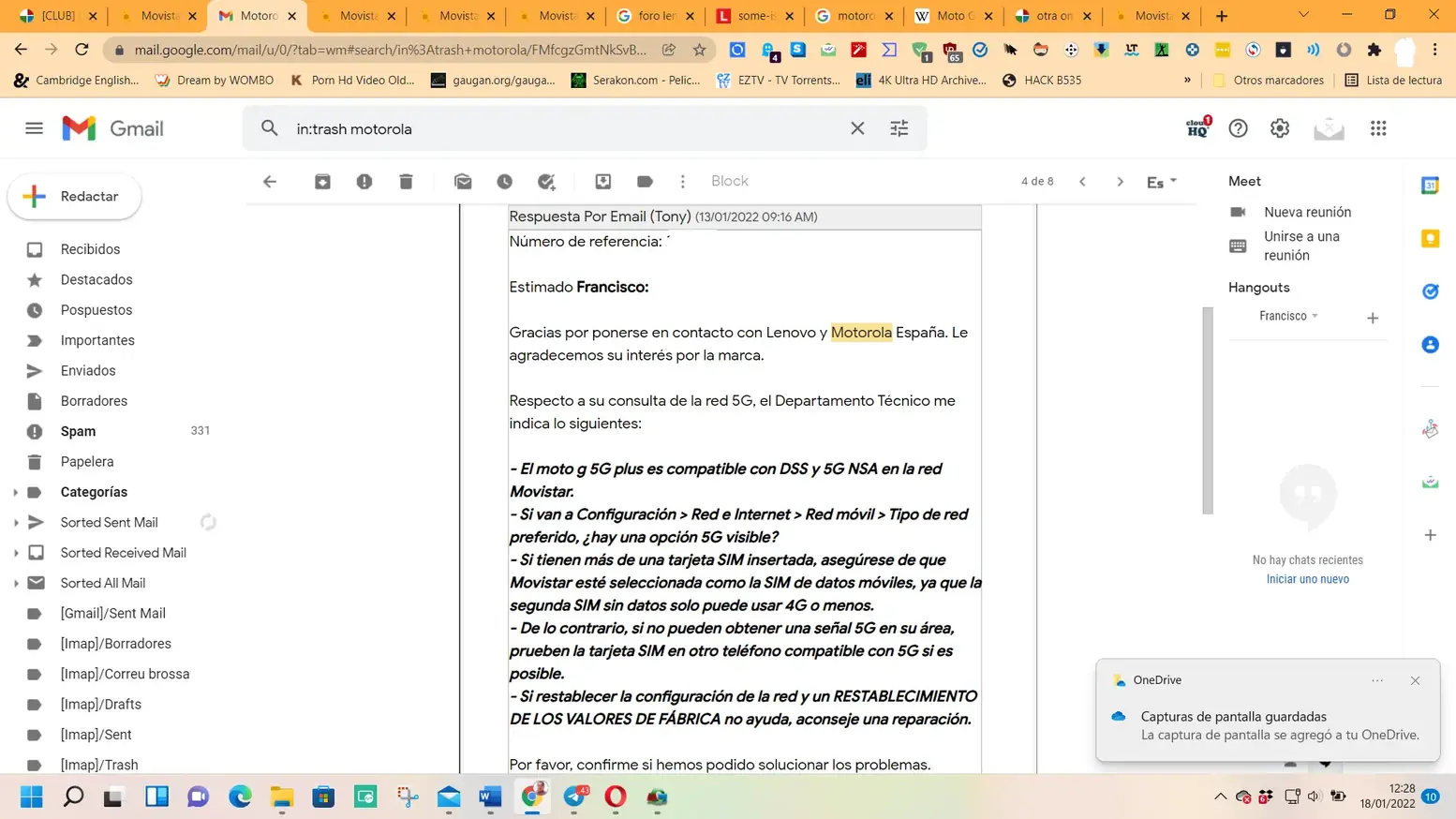Viewport: 1456px width, 819px height.
Task: Open input language selector Es dropdown
Action: pos(1162,182)
